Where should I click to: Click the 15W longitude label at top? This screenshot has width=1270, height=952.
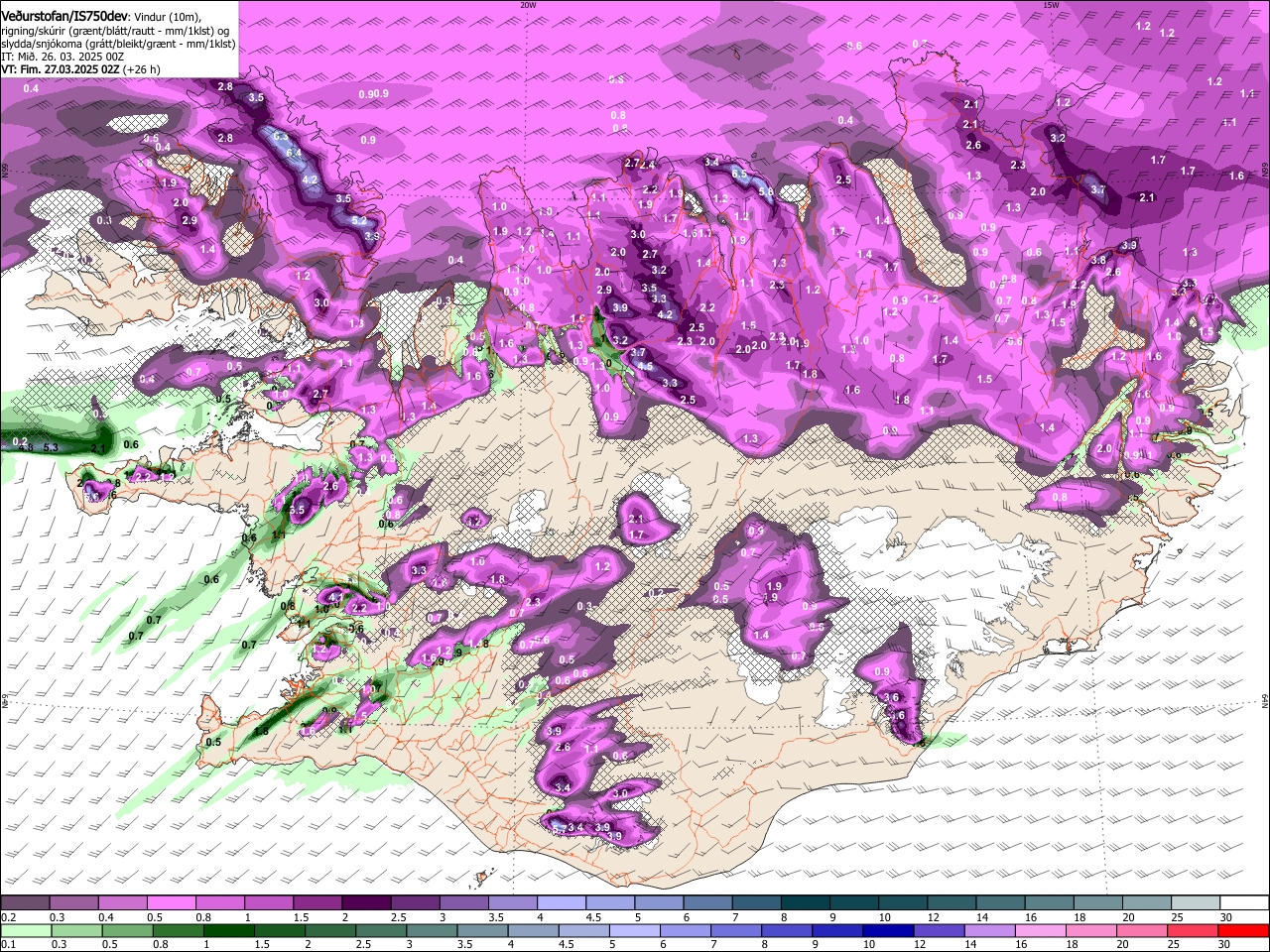tap(1051, 5)
